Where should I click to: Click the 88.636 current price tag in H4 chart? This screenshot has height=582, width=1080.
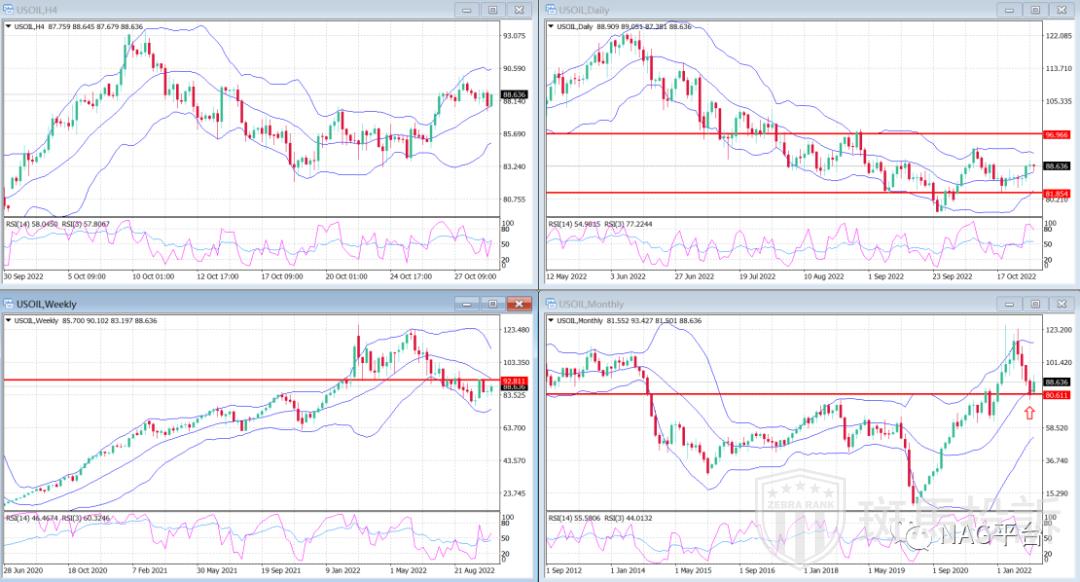coord(515,94)
